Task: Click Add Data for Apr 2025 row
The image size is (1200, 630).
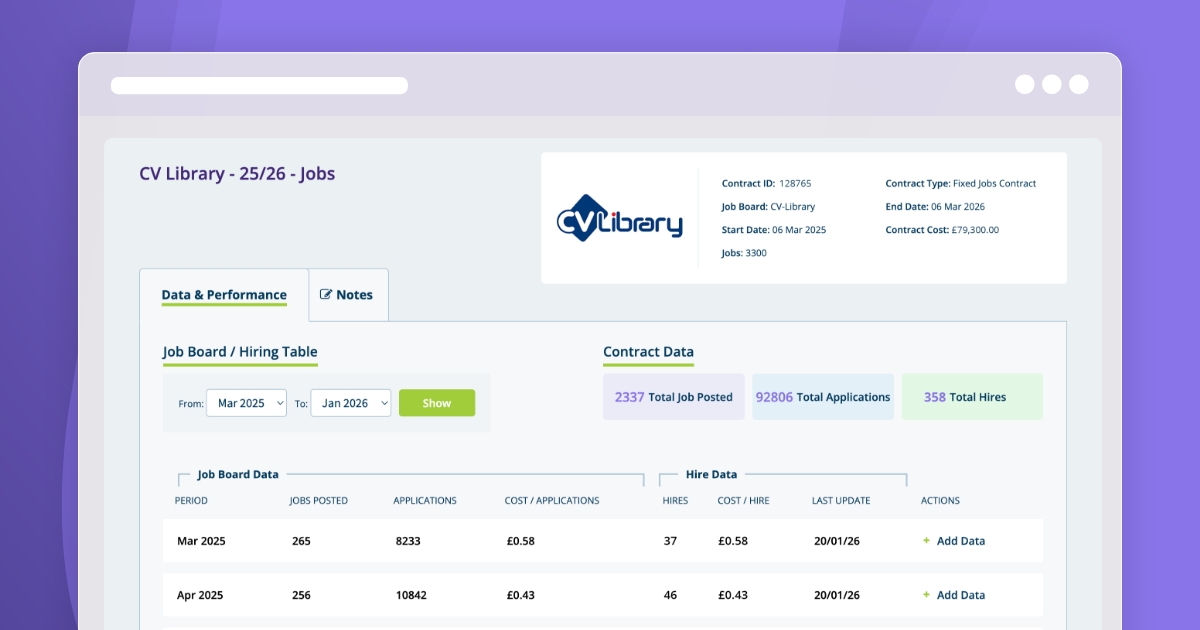Action: 960,595
